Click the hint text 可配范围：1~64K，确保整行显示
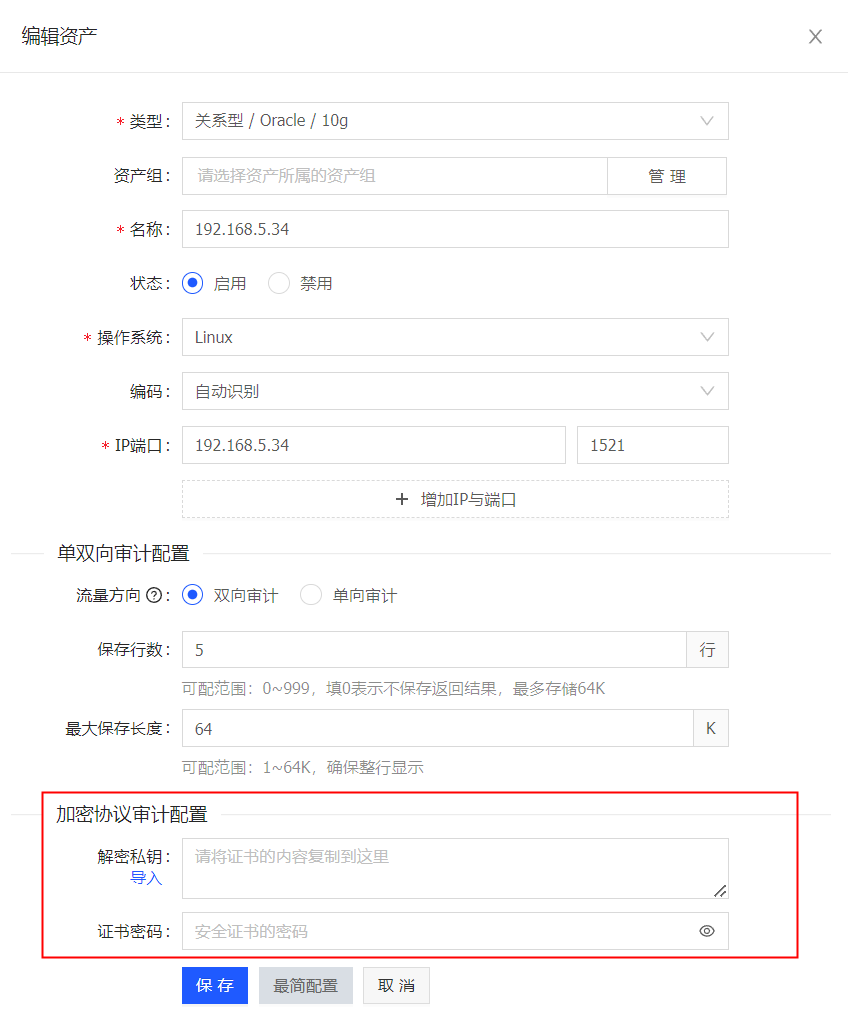 point(302,767)
